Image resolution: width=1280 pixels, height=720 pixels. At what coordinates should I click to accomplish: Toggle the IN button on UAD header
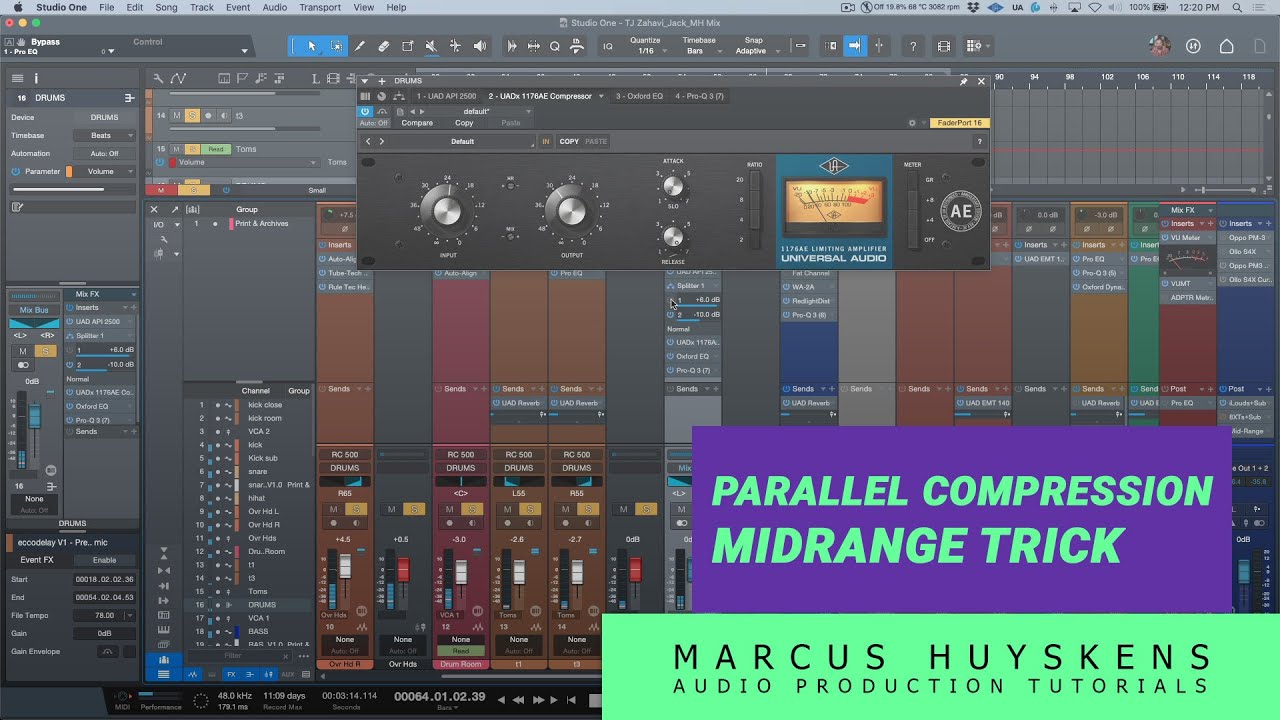click(x=546, y=142)
